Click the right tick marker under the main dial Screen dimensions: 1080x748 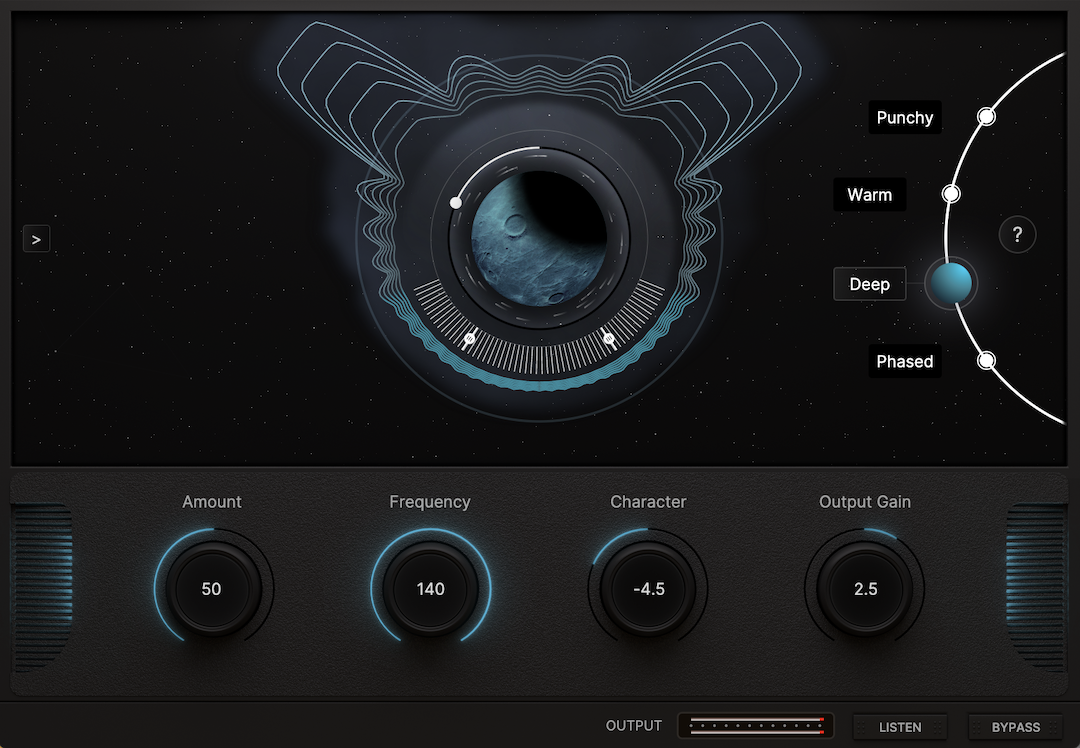coord(608,339)
